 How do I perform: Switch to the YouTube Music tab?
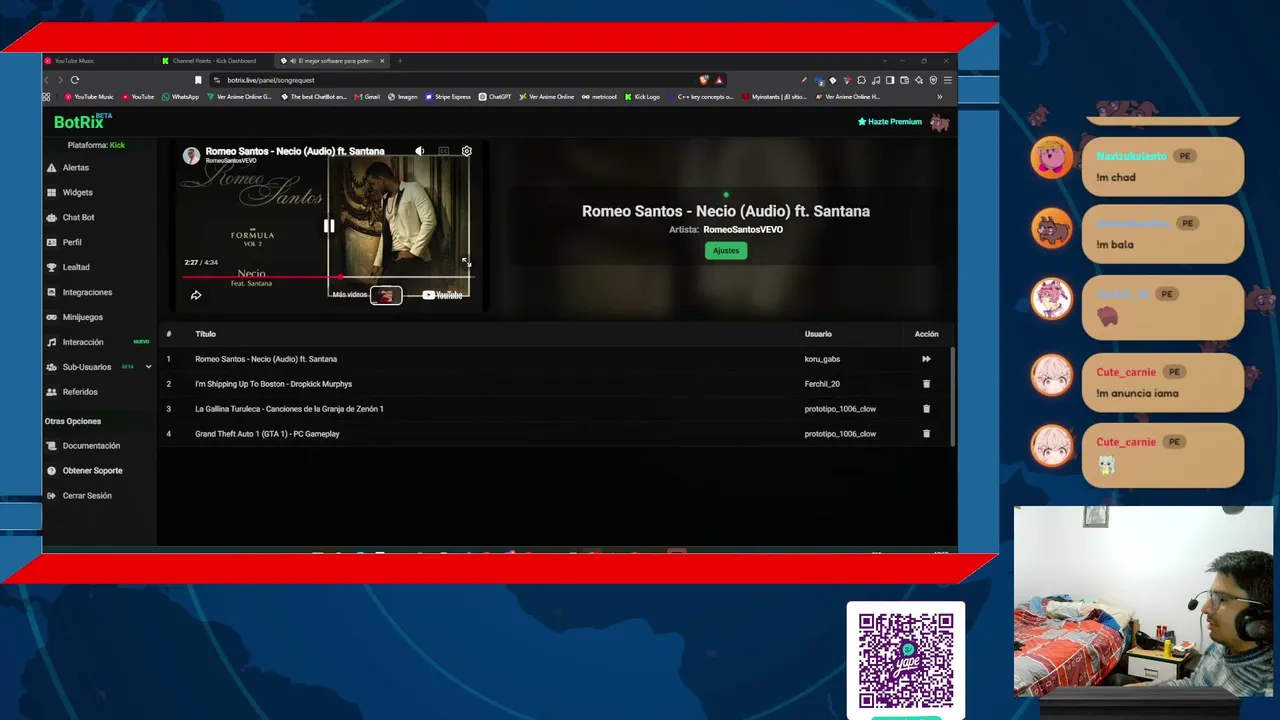[x=98, y=61]
